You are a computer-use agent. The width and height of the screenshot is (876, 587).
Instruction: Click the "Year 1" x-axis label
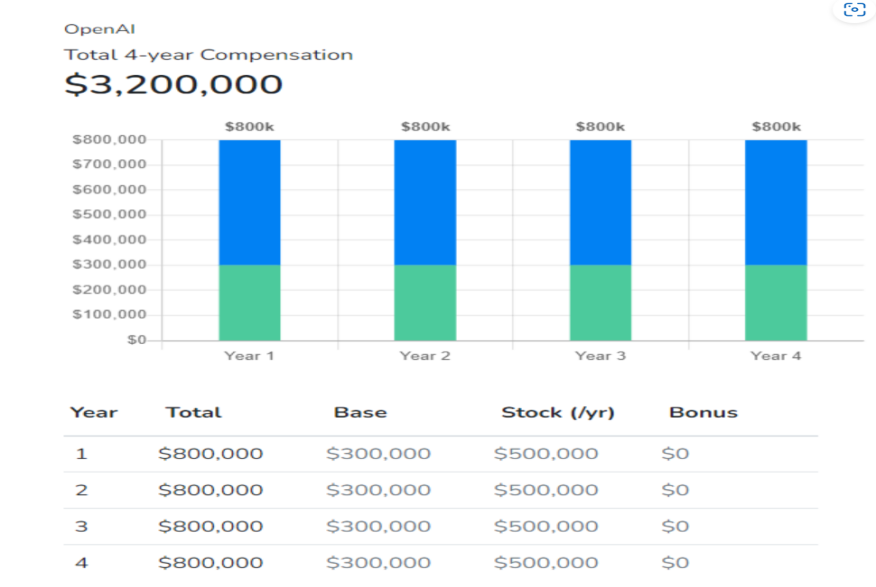(250, 356)
